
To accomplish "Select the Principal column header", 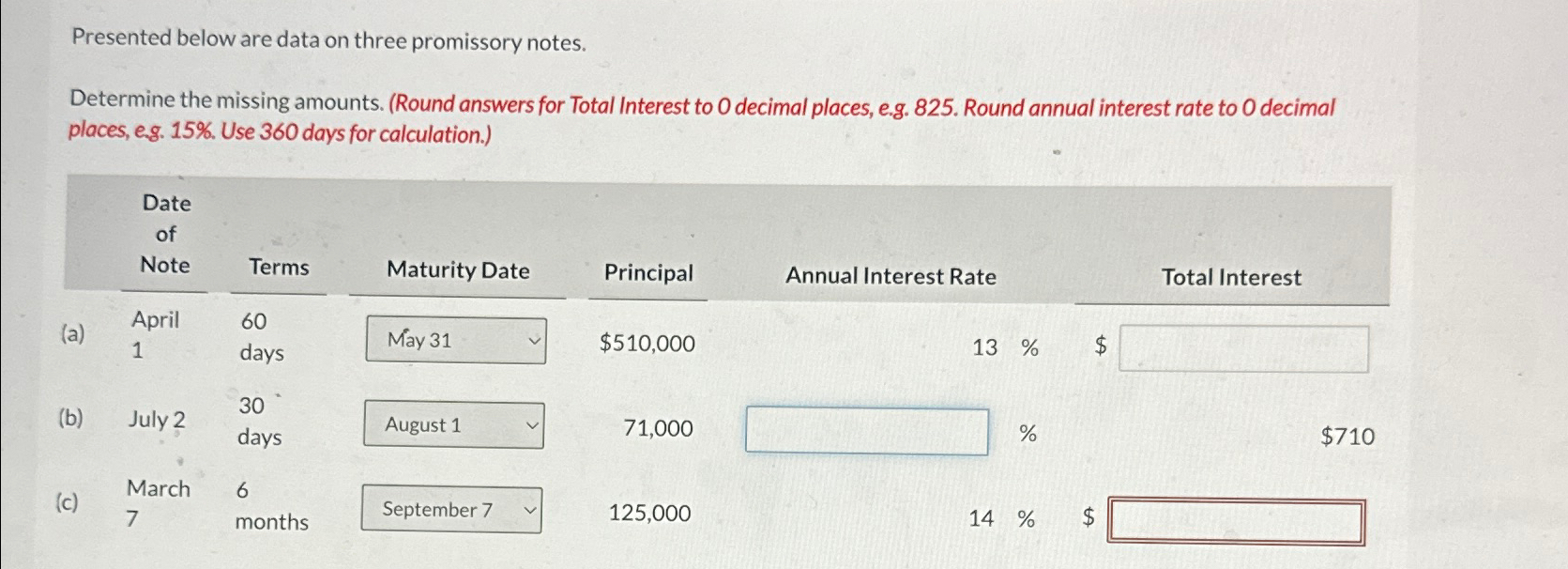I will pos(647,271).
